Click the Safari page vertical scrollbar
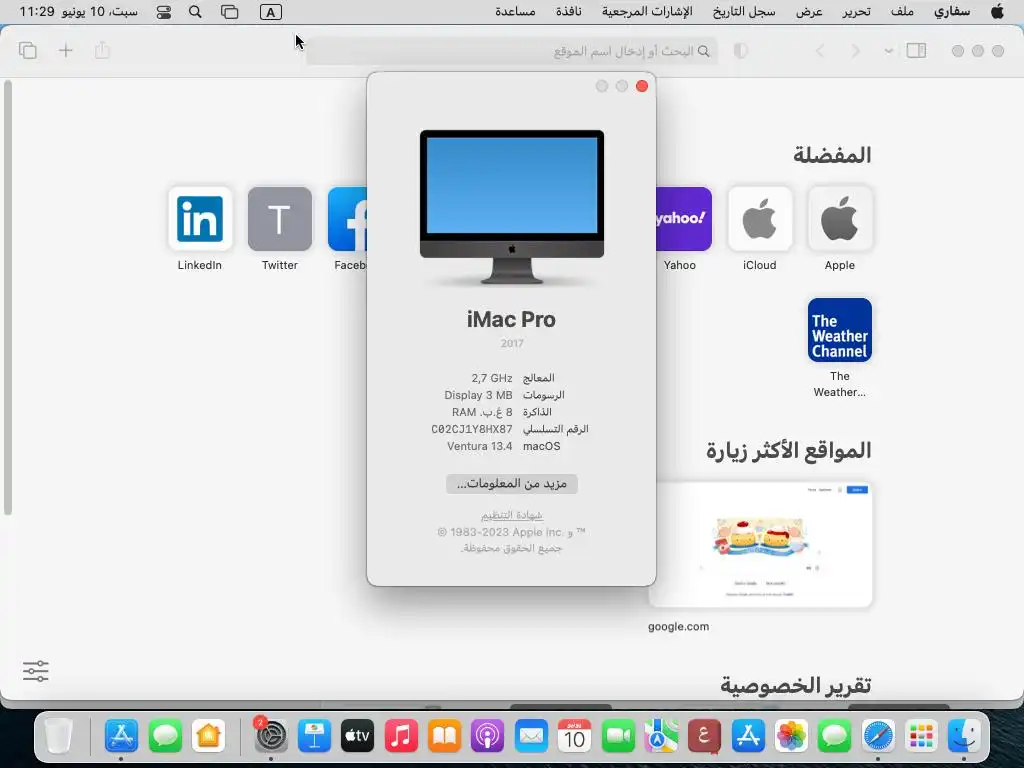The width and height of the screenshot is (1024, 768). point(7,297)
